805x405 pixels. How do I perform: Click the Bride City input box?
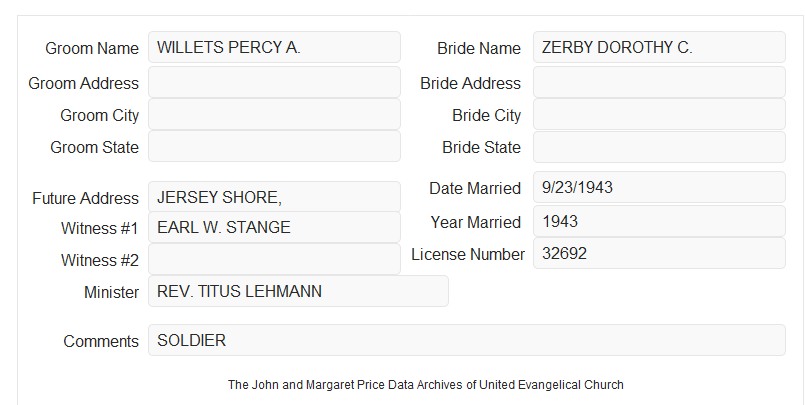[x=659, y=114]
